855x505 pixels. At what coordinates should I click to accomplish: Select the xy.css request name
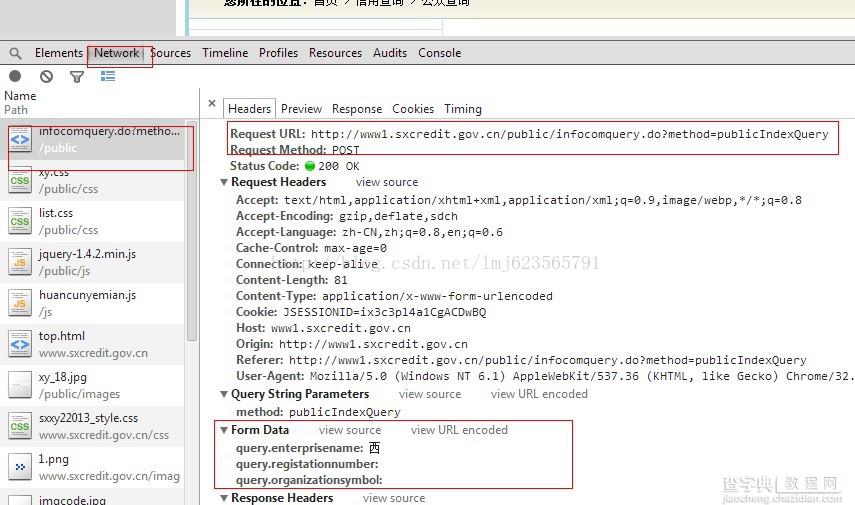coord(54,172)
